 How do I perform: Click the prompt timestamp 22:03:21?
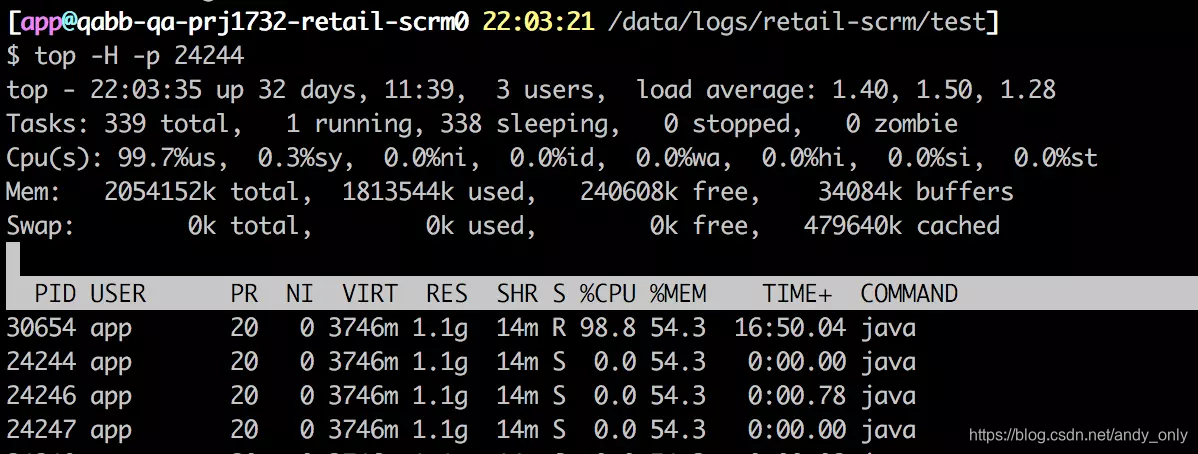point(539,22)
